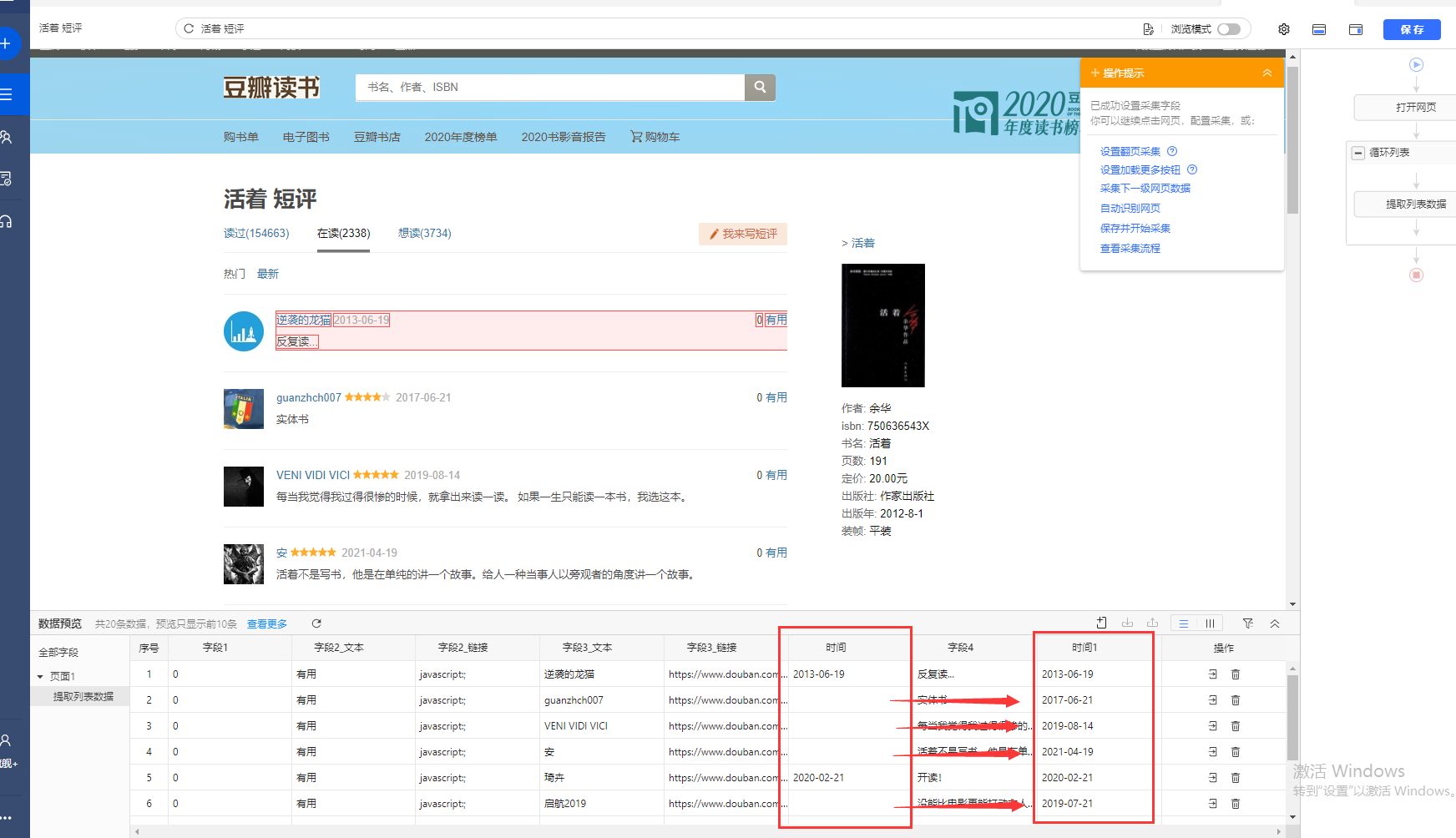Click the stop node in the workflow
The height and width of the screenshot is (838, 1456).
point(1416,275)
